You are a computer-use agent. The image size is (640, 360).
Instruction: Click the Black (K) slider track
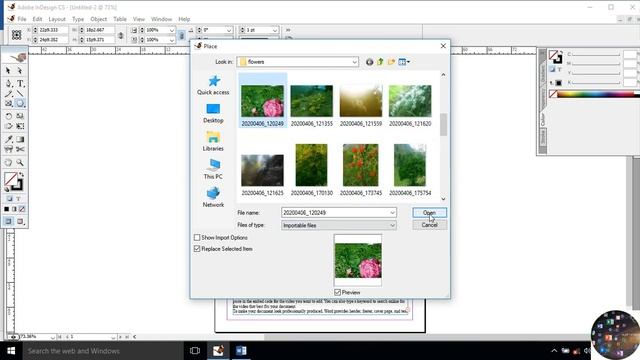point(597,83)
